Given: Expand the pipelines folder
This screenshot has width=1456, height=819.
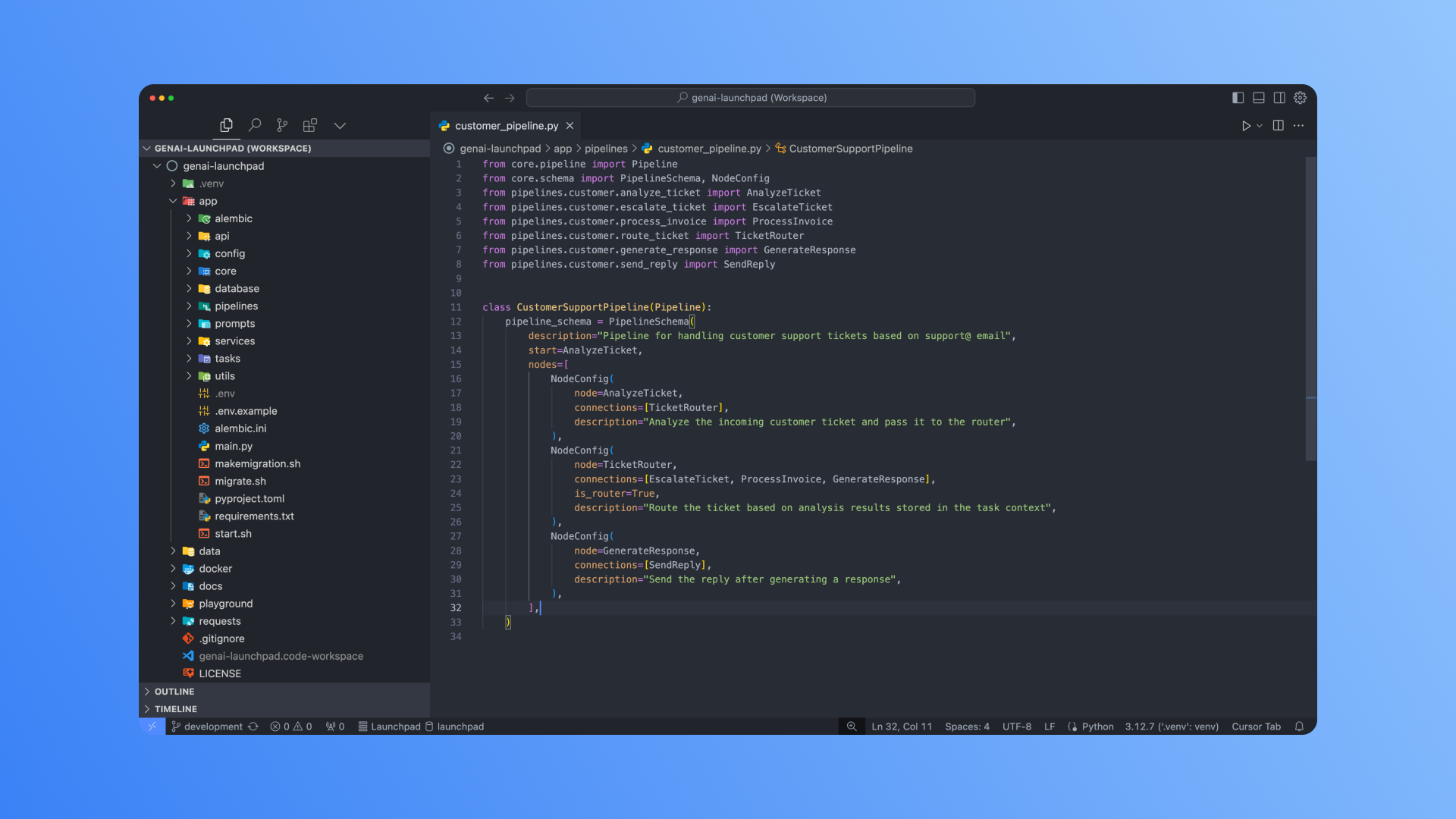Looking at the screenshot, I should pos(236,306).
